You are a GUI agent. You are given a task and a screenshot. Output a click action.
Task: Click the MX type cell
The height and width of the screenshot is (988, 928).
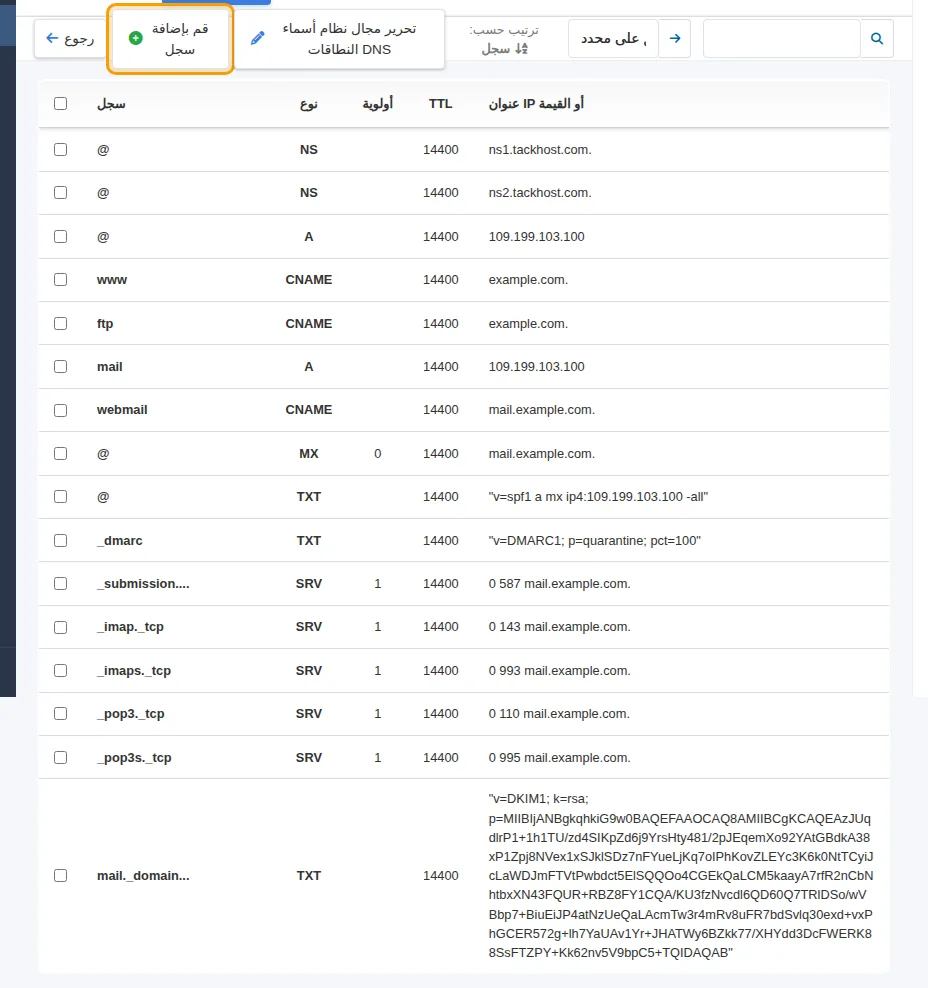(x=309, y=454)
